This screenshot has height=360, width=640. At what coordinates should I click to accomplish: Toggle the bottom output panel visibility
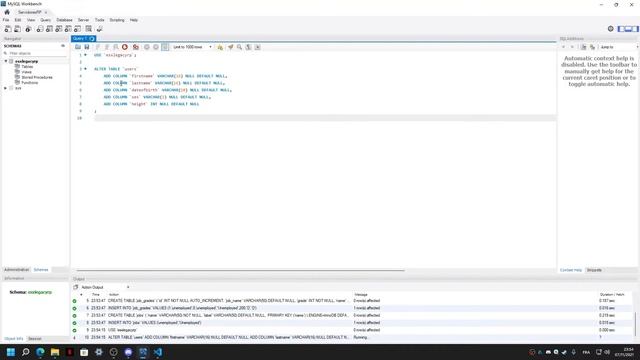628,29
